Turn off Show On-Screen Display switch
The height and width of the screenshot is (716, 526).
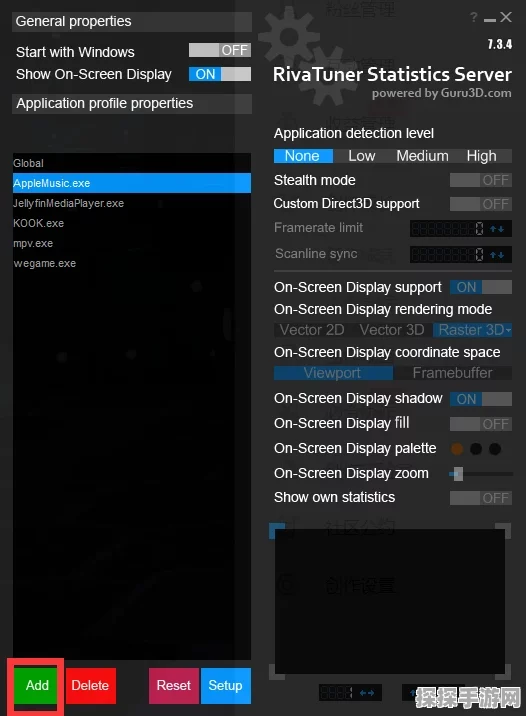coord(220,74)
